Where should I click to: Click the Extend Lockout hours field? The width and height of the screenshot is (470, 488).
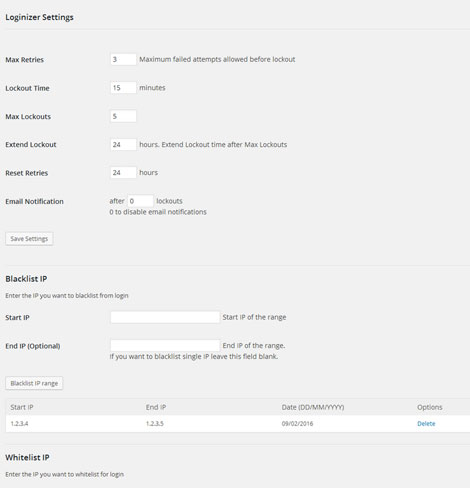pos(123,145)
